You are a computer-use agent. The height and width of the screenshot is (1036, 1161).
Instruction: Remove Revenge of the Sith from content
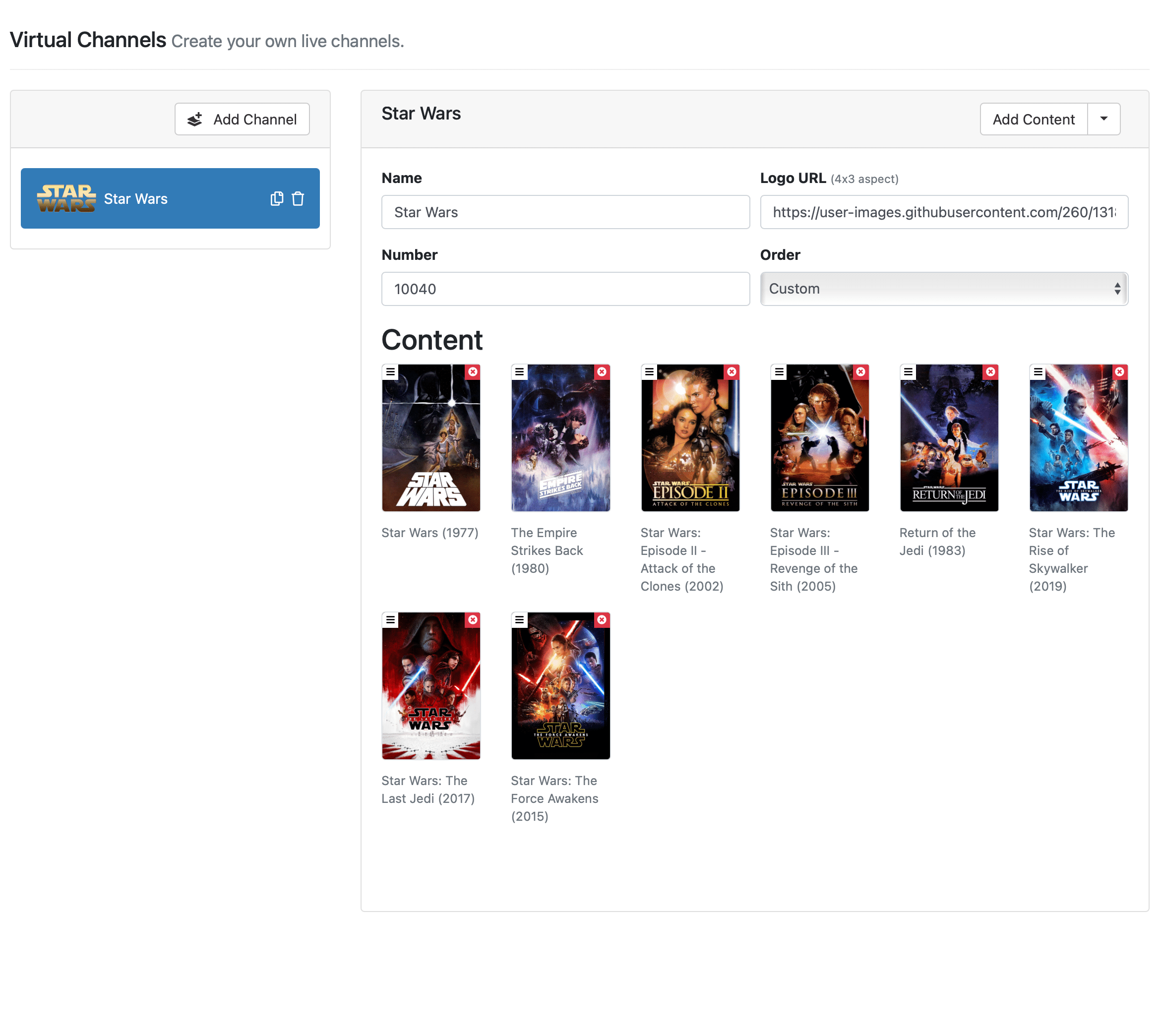pyautogui.click(x=861, y=372)
